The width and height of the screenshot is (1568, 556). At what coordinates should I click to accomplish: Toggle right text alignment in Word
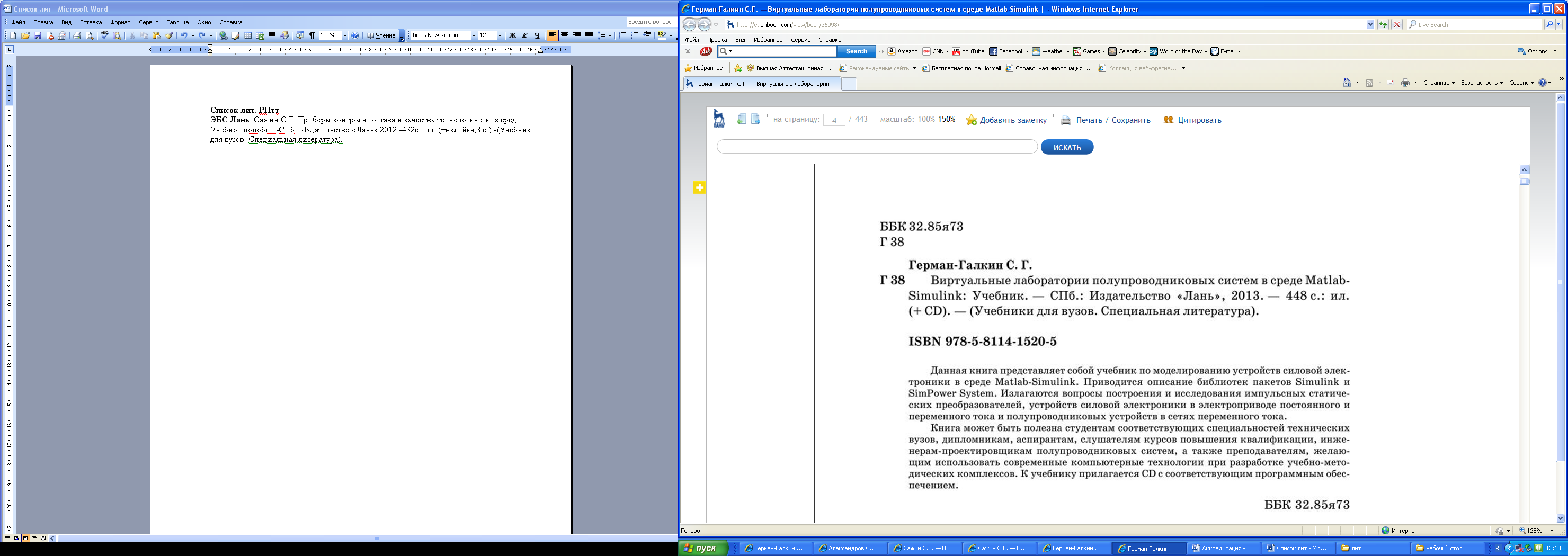(x=577, y=35)
